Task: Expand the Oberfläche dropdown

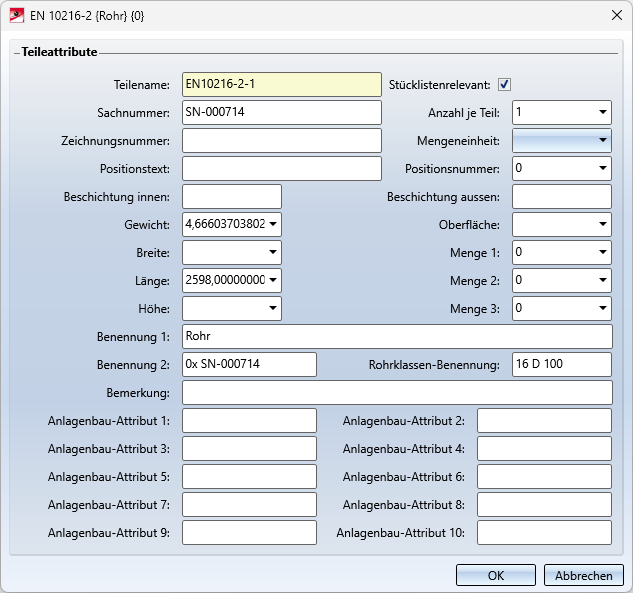Action: [x=603, y=224]
